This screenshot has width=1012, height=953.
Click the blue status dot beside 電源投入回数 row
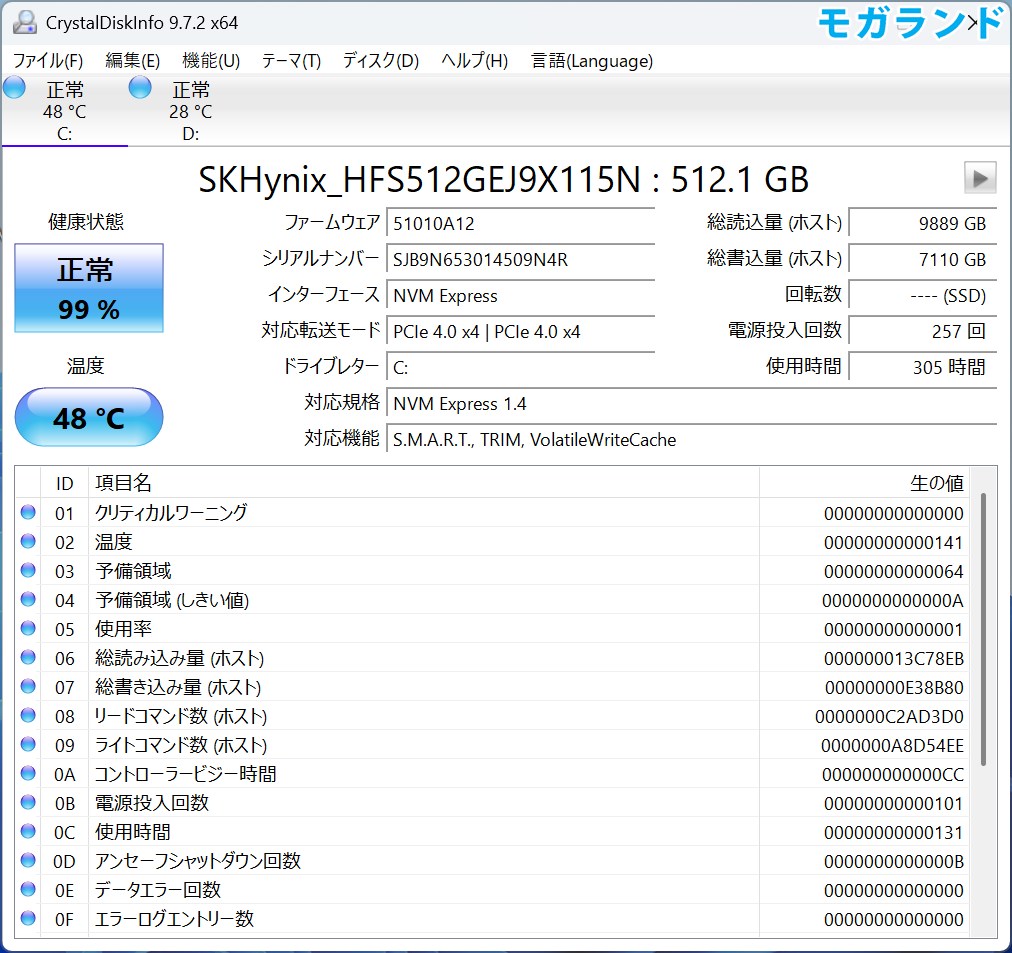(29, 802)
